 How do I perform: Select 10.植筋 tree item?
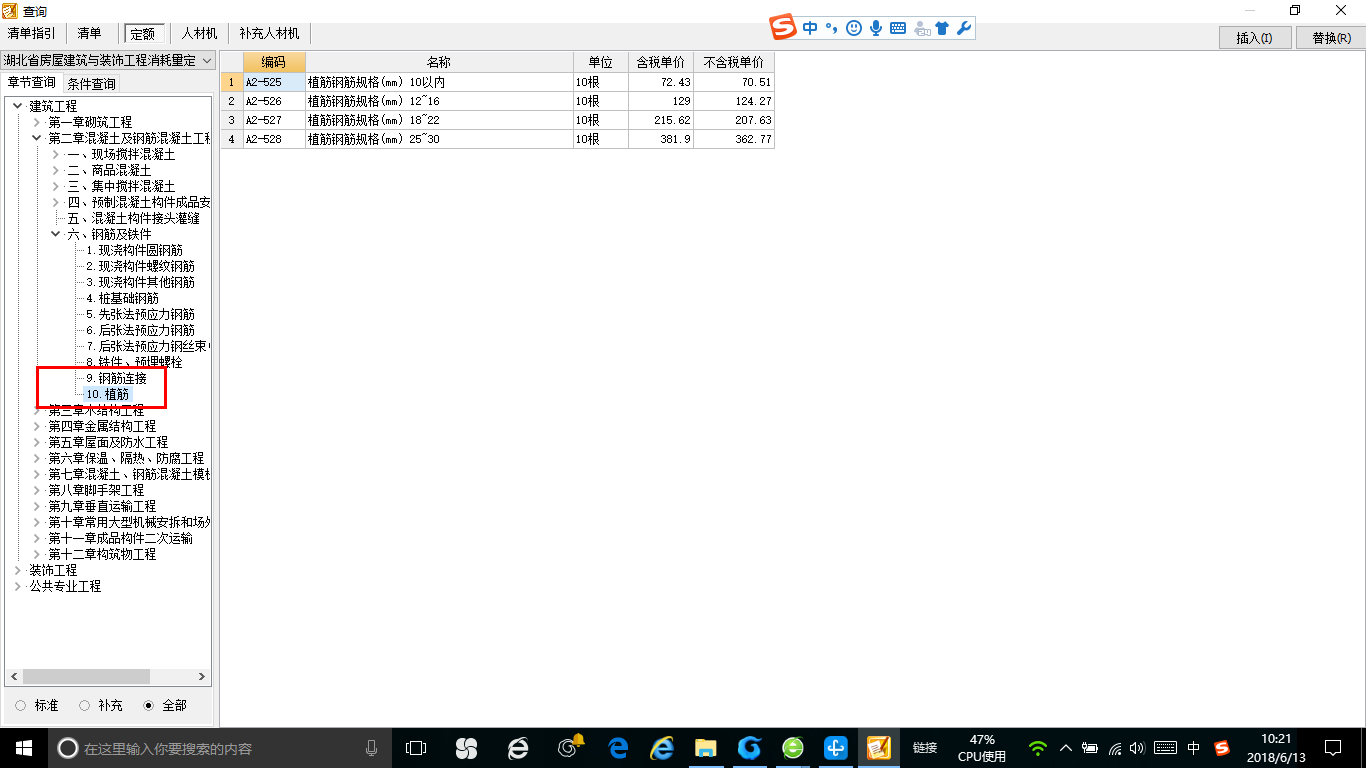(x=107, y=394)
